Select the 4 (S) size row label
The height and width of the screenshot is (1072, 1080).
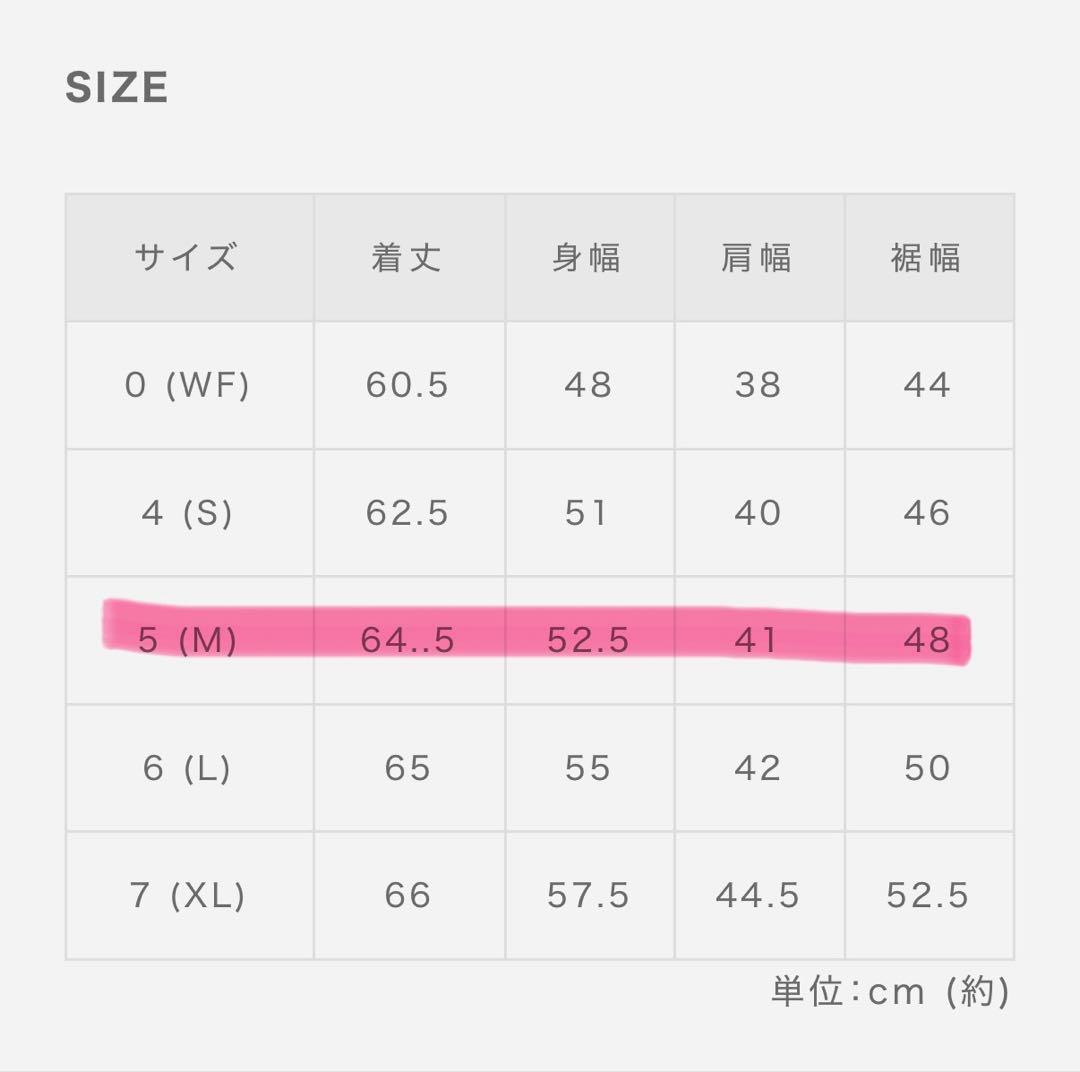pos(187,513)
